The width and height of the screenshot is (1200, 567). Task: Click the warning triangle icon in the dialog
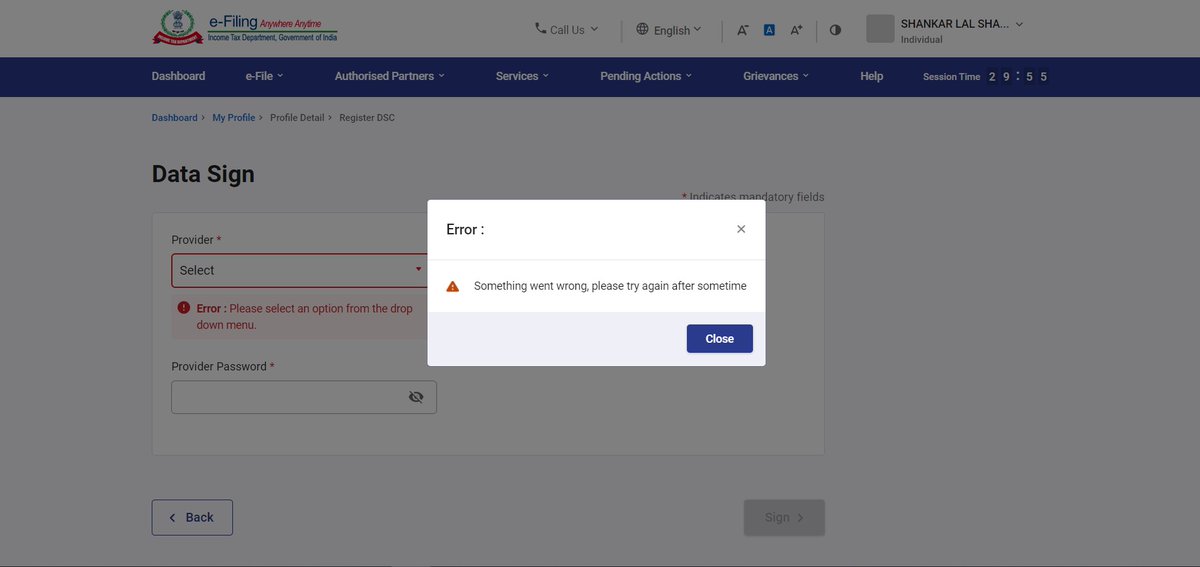click(x=453, y=286)
